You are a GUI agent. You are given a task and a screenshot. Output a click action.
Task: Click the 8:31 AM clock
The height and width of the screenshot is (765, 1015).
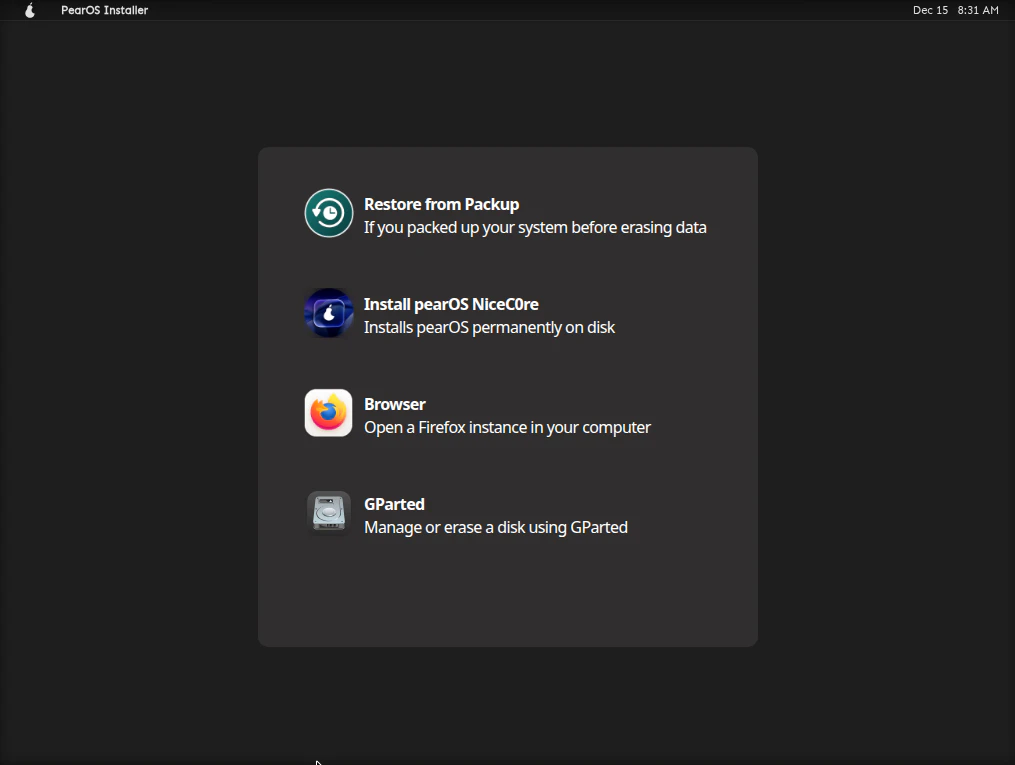pos(978,10)
